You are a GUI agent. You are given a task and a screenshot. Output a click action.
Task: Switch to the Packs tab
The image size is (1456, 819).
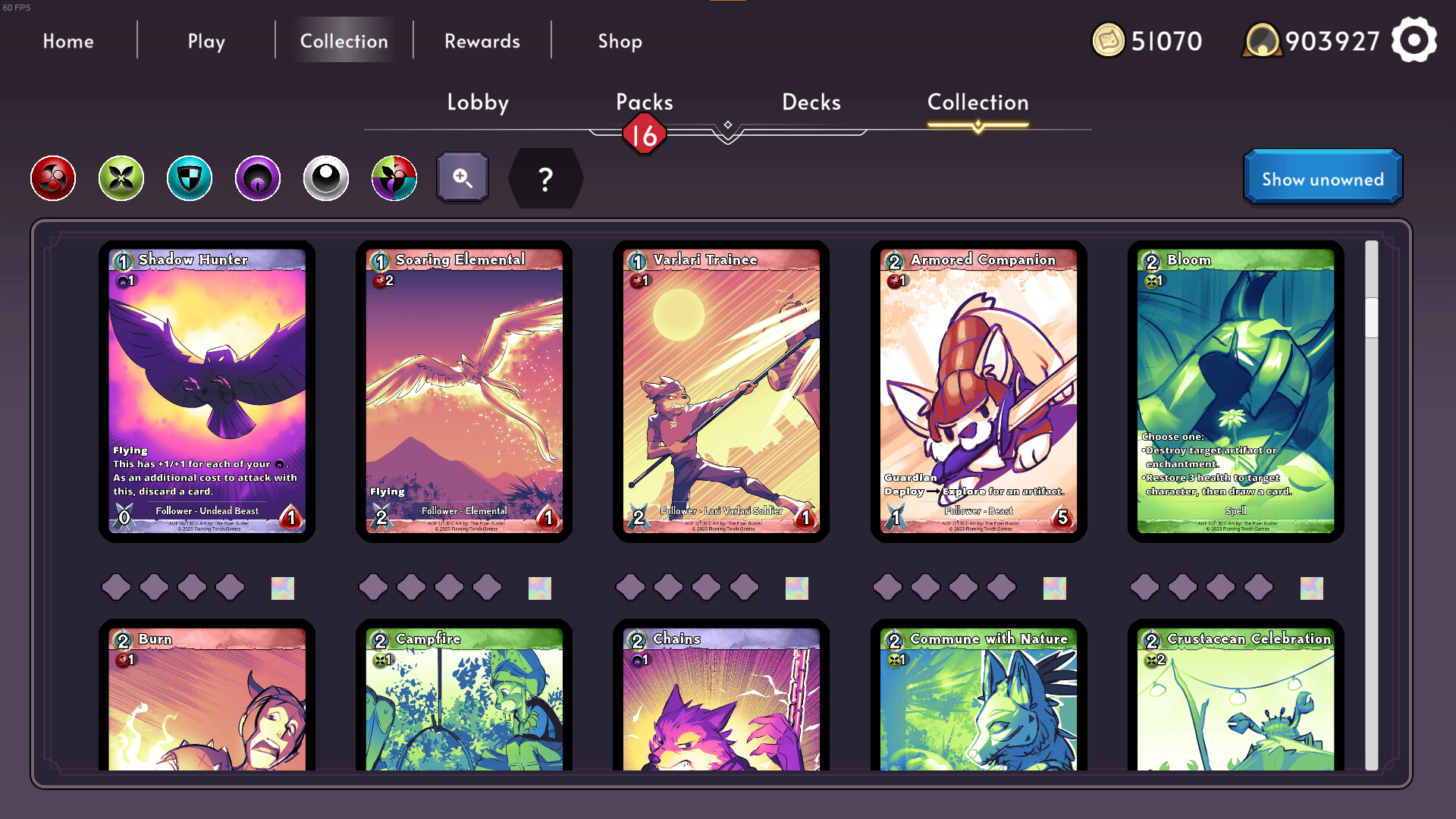click(x=644, y=102)
